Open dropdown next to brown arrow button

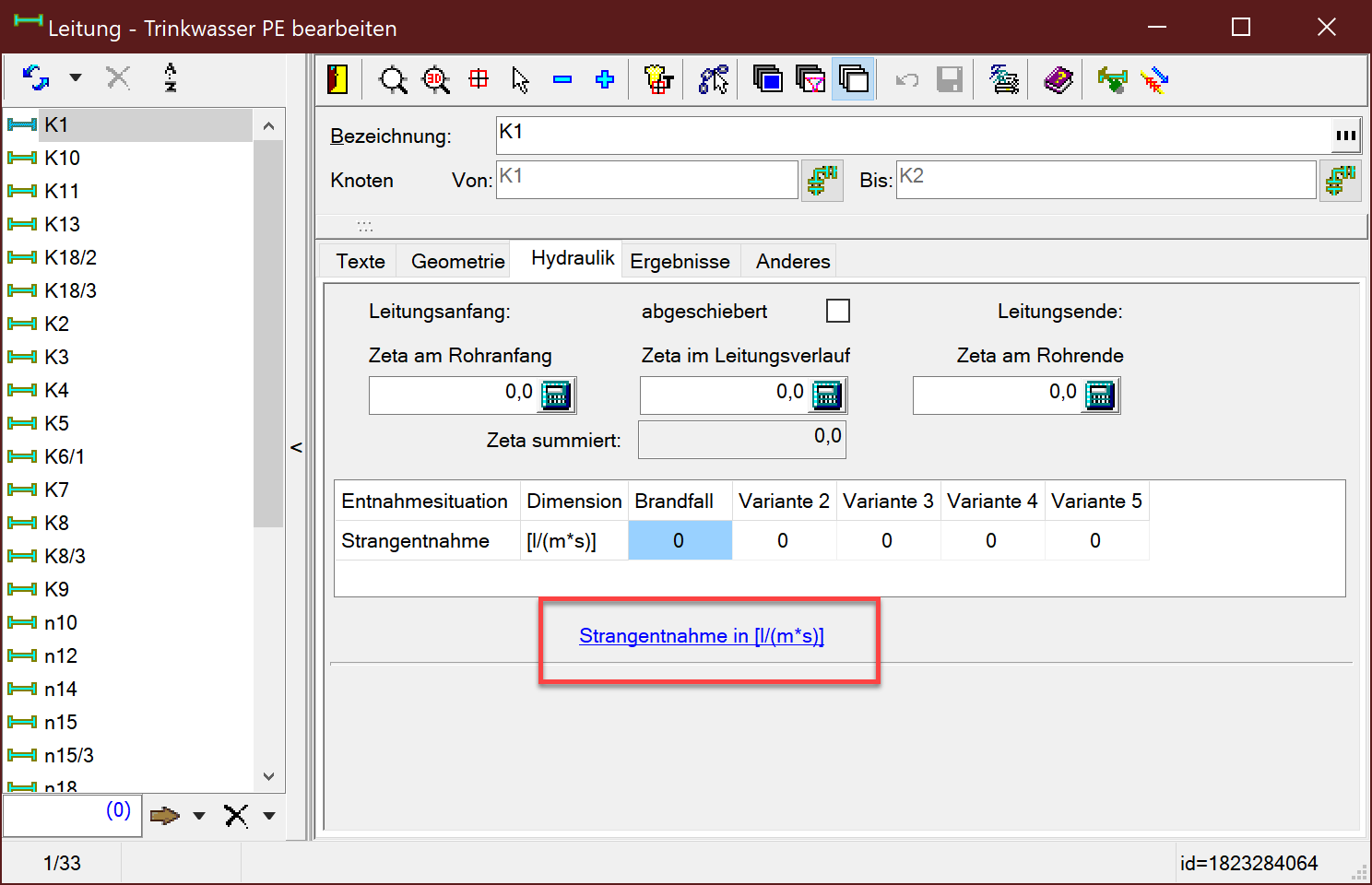pyautogui.click(x=199, y=816)
